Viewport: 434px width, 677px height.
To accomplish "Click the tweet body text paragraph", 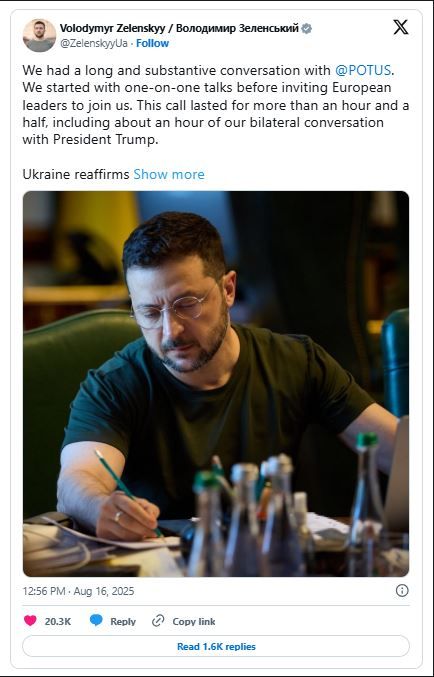I will (216, 105).
